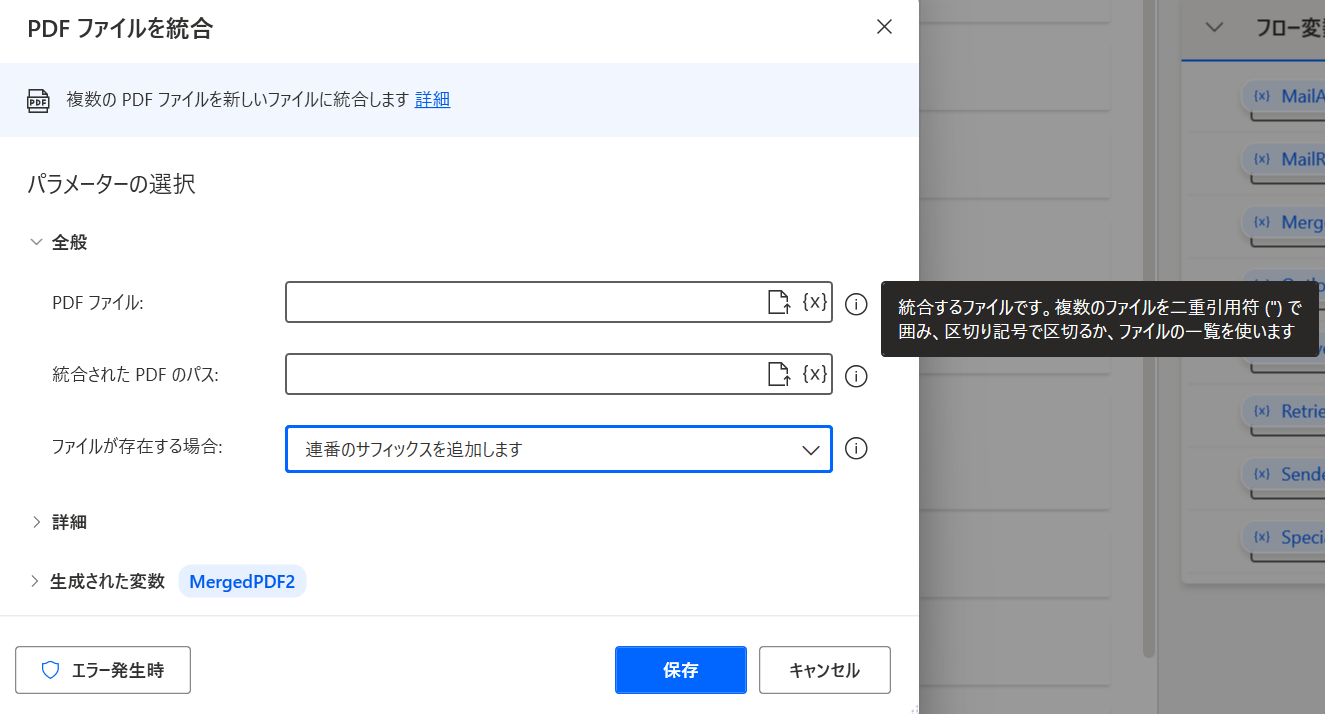1325x714 pixels.
Task: Click info icon next to ファイルが存在する場合
Action: (856, 448)
